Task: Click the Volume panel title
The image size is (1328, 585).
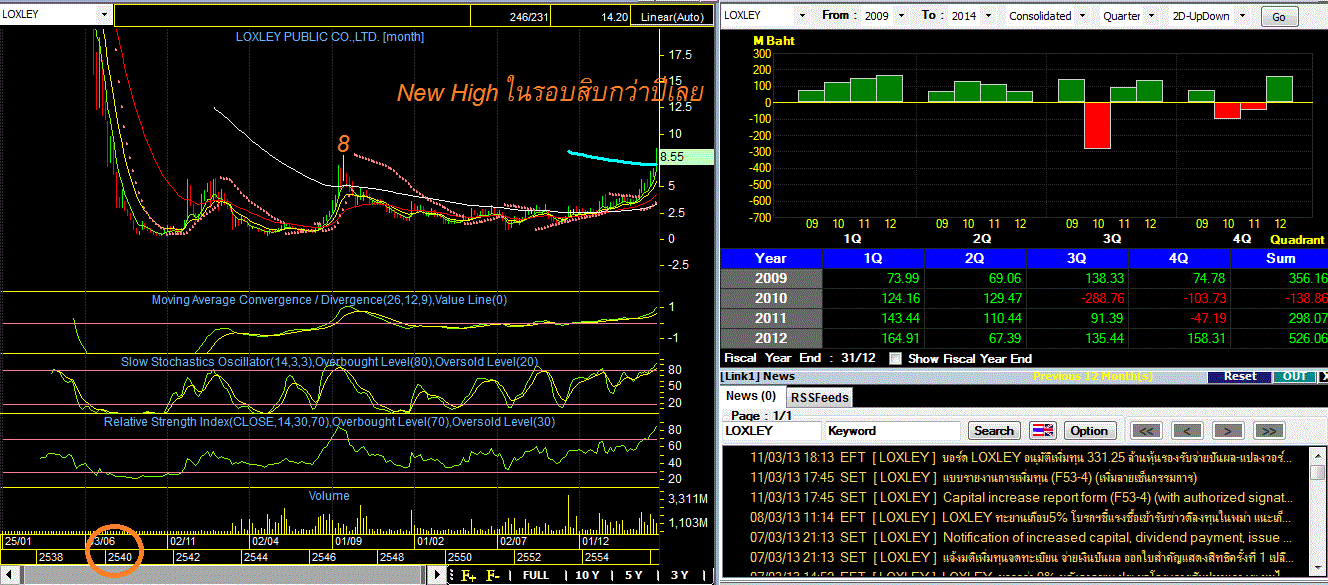Action: click(329, 495)
